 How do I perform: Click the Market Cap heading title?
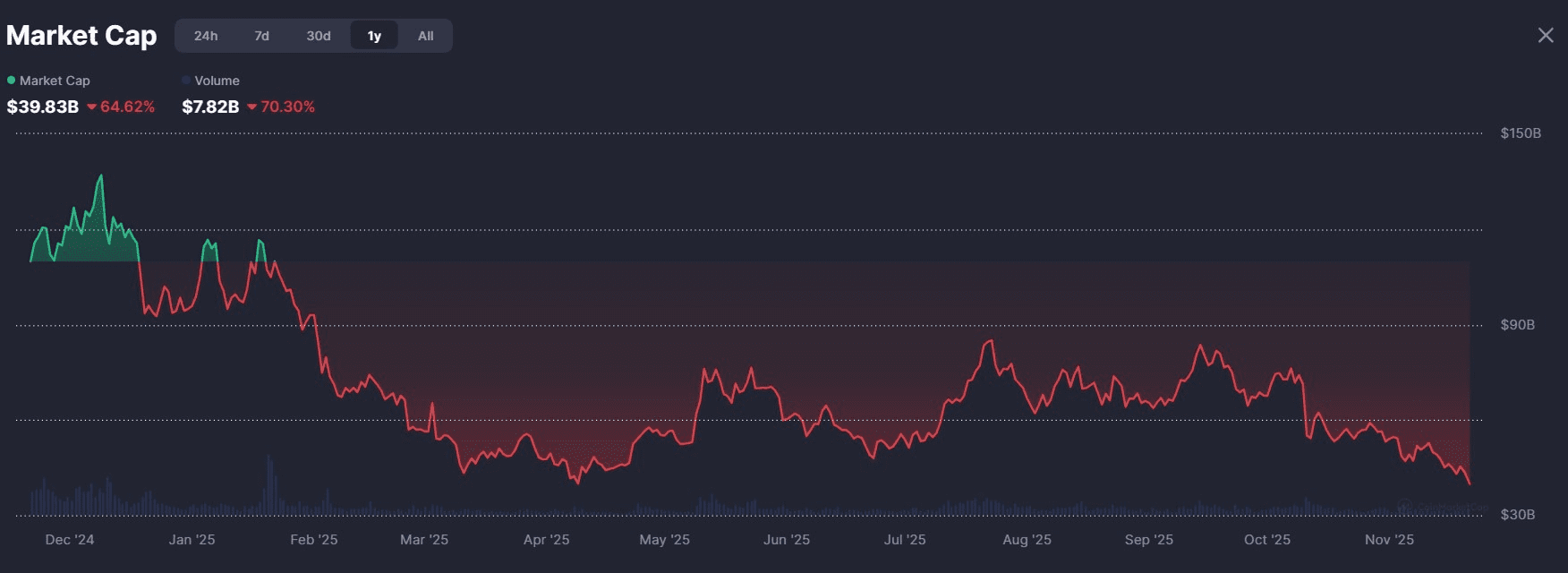(x=81, y=35)
